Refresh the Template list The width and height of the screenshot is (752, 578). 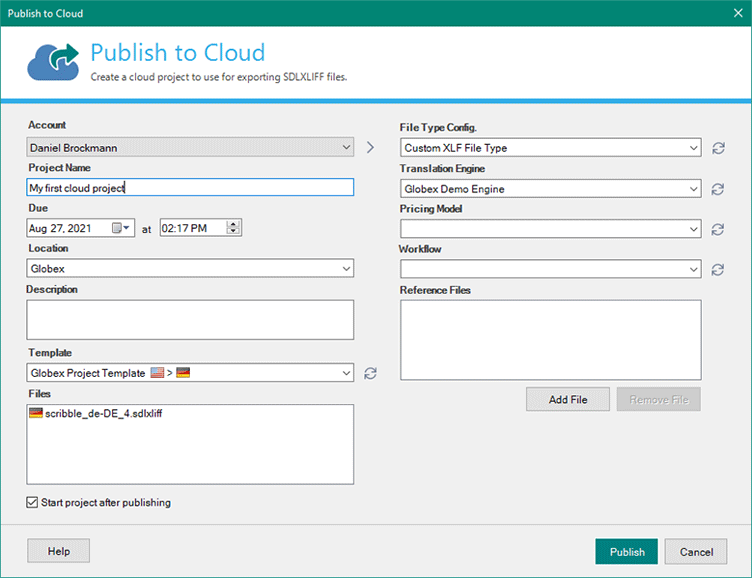point(370,373)
